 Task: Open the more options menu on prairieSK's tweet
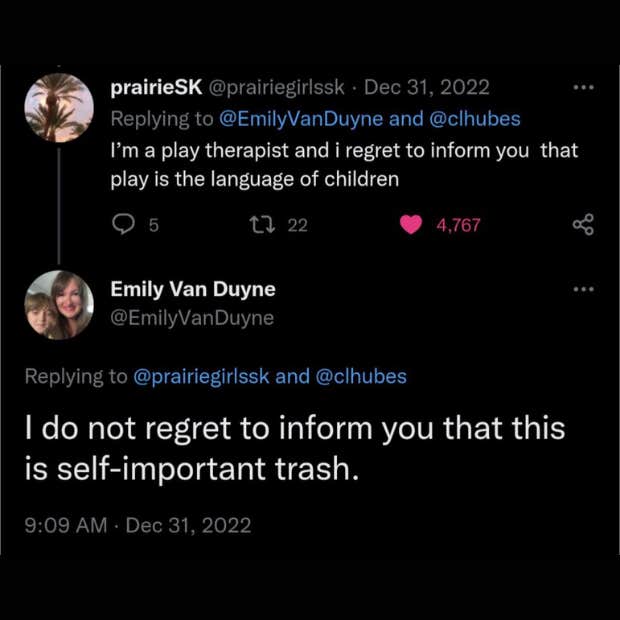[x=583, y=88]
